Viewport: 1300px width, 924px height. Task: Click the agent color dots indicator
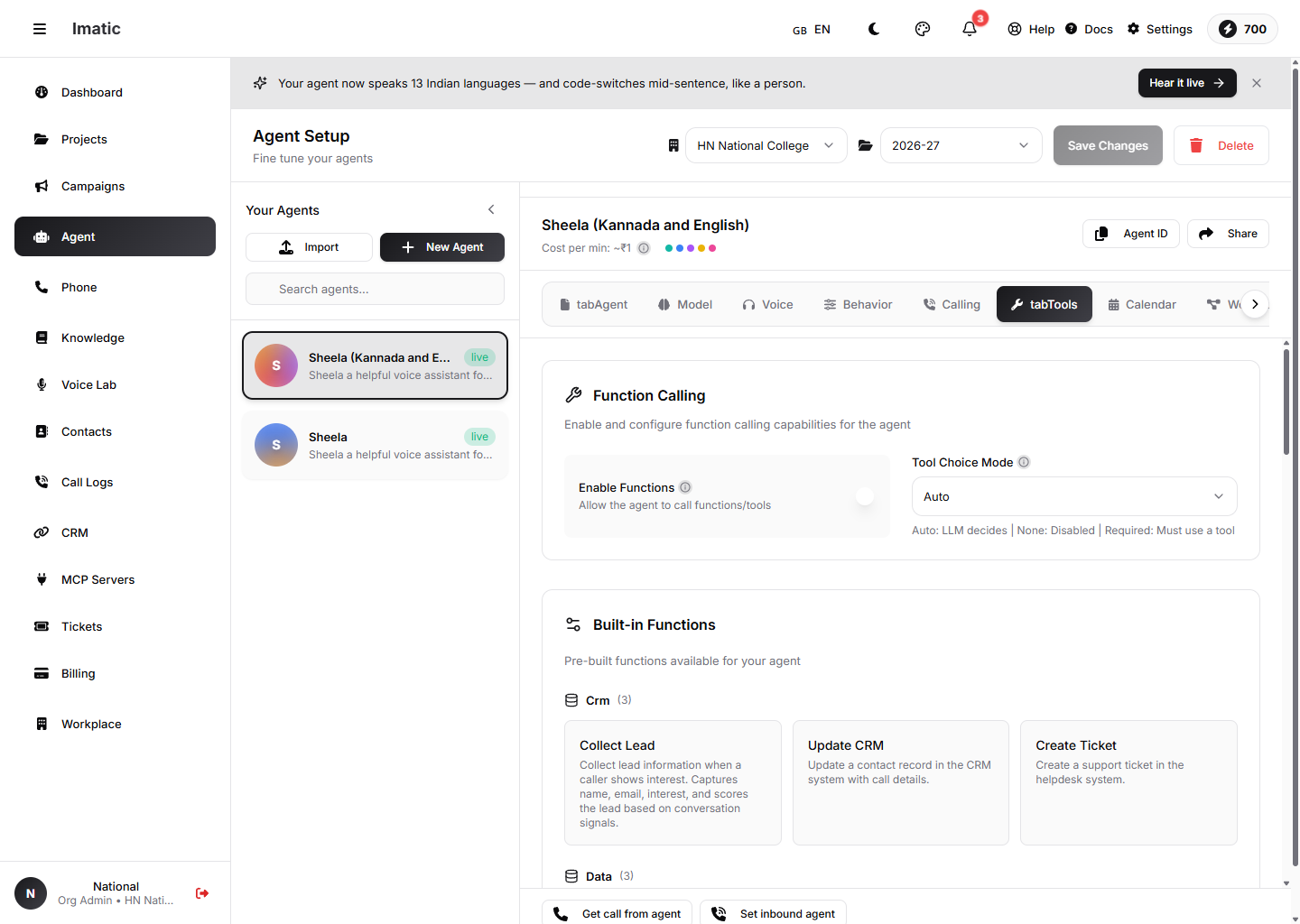[691, 248]
